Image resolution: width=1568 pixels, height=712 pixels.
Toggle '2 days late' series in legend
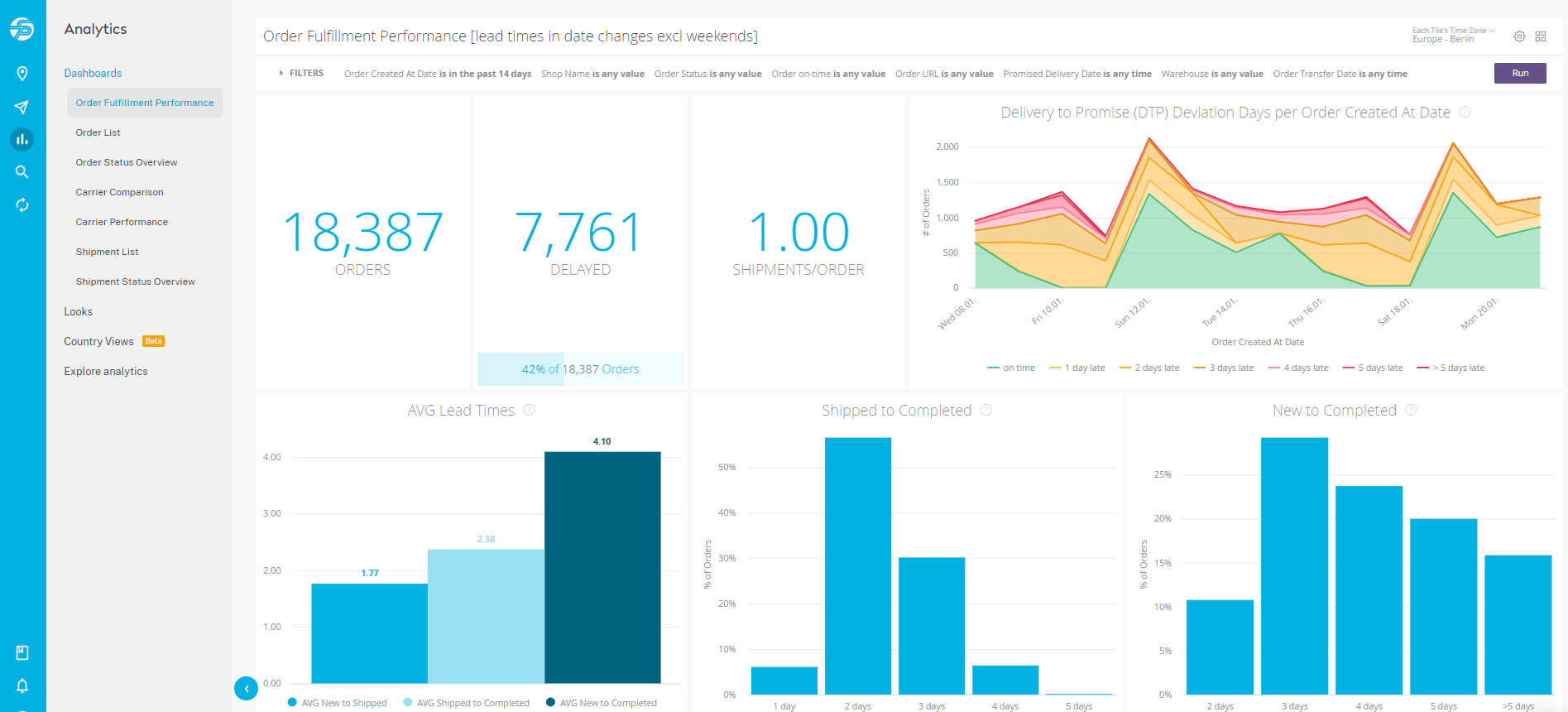pyautogui.click(x=1148, y=368)
